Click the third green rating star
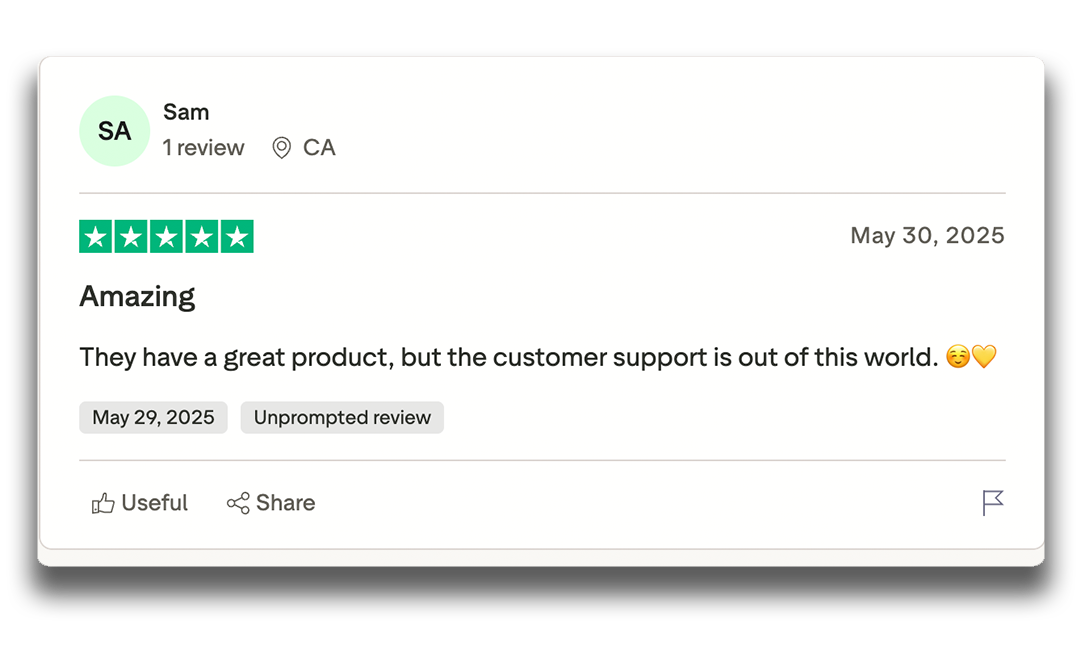Viewport: 1080px width, 645px height. coord(166,237)
